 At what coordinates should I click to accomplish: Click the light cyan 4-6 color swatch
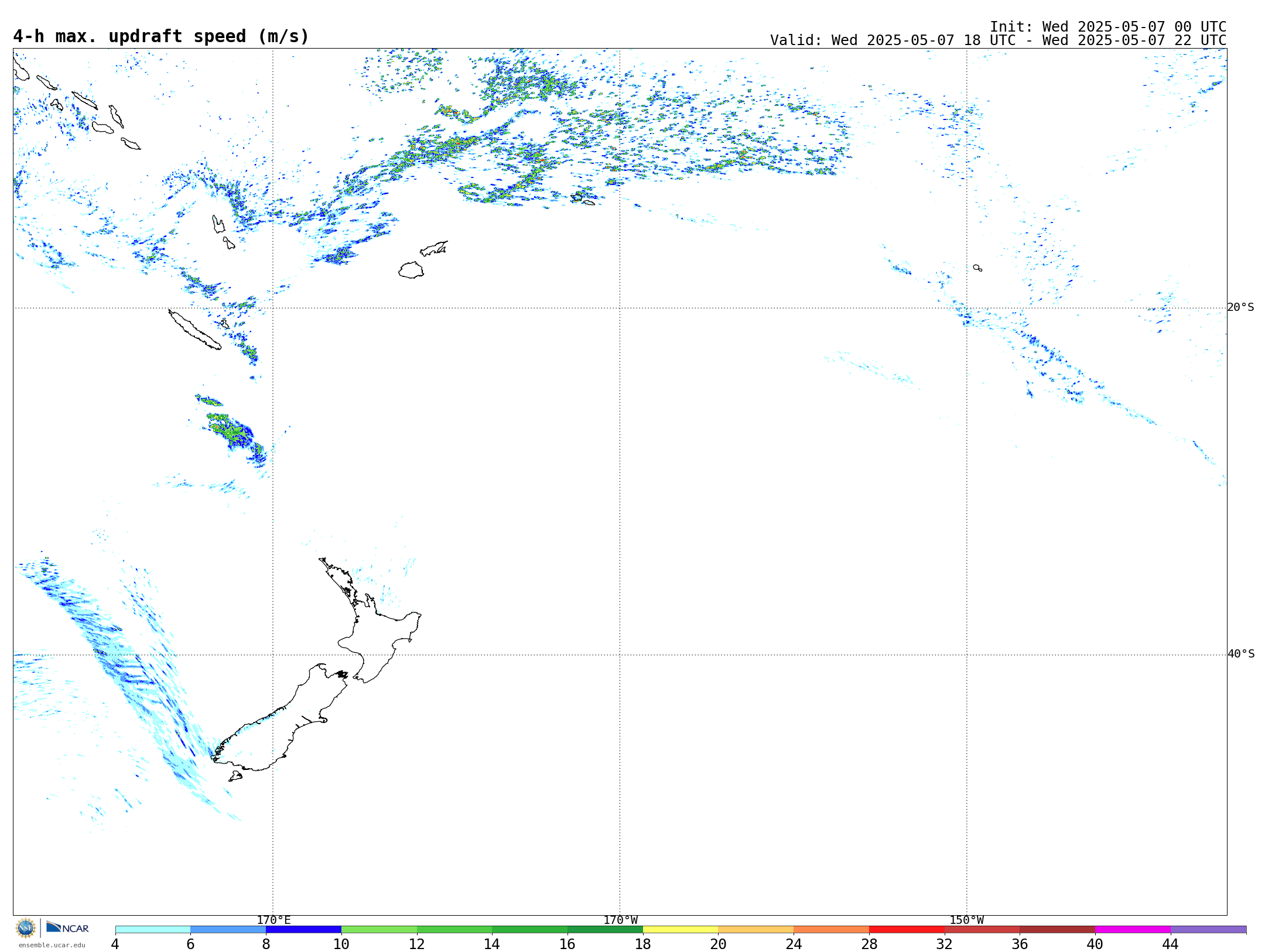tap(153, 930)
